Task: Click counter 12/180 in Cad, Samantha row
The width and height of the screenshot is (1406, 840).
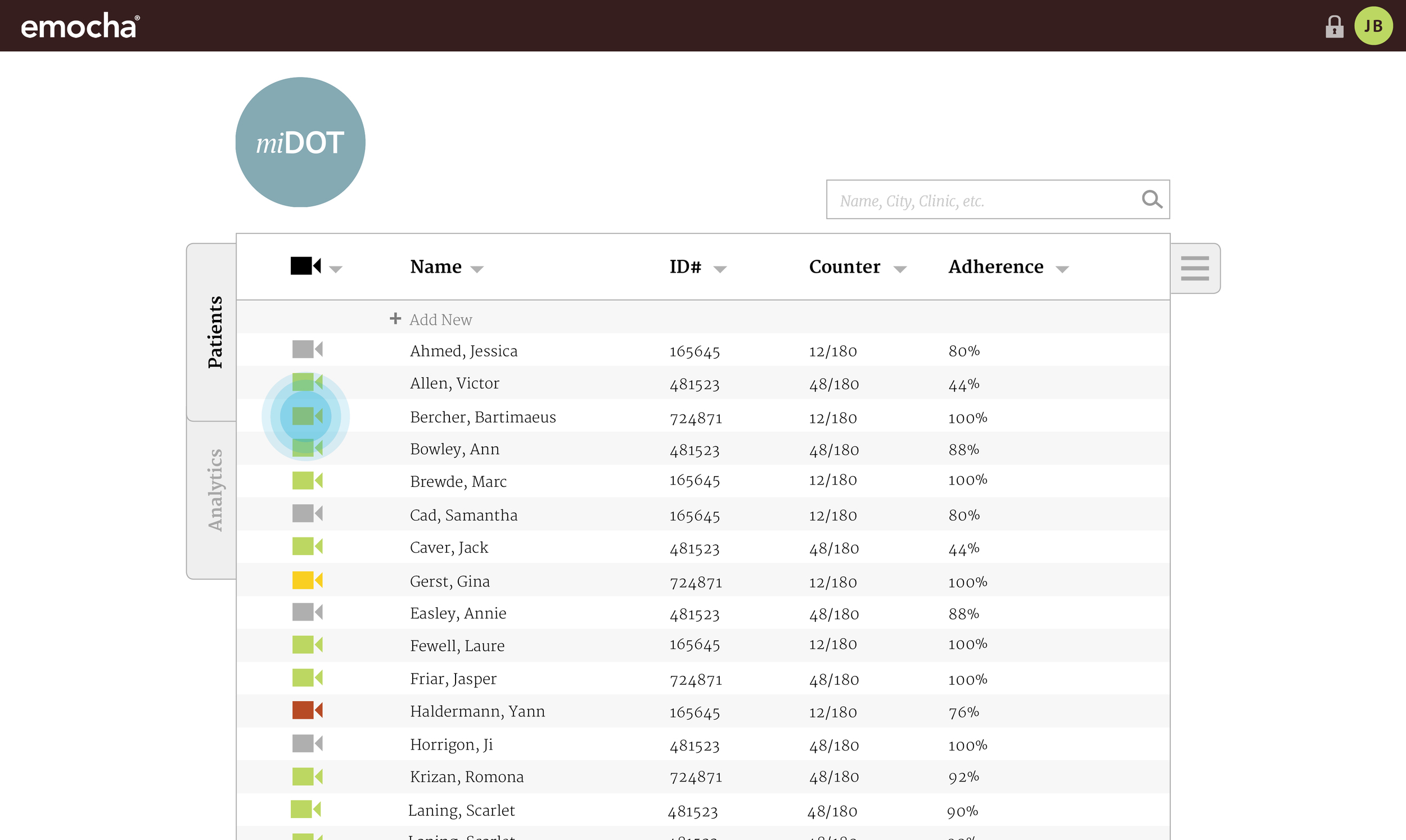Action: point(832,516)
